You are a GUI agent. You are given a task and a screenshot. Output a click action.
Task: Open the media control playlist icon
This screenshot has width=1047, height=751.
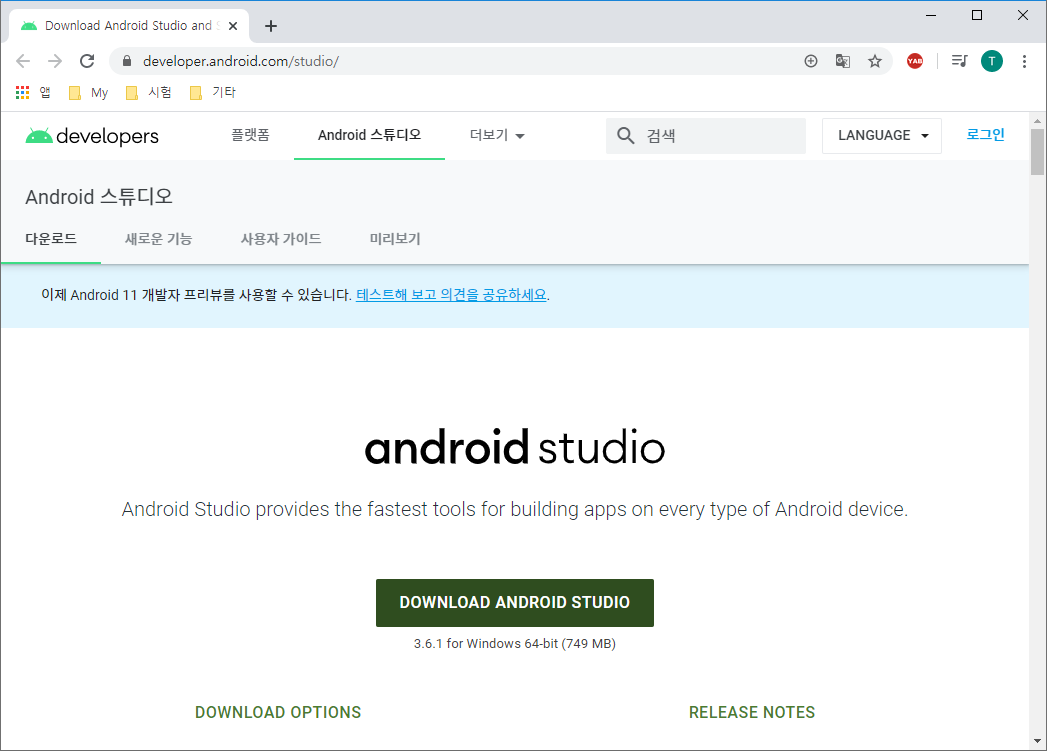pos(960,61)
